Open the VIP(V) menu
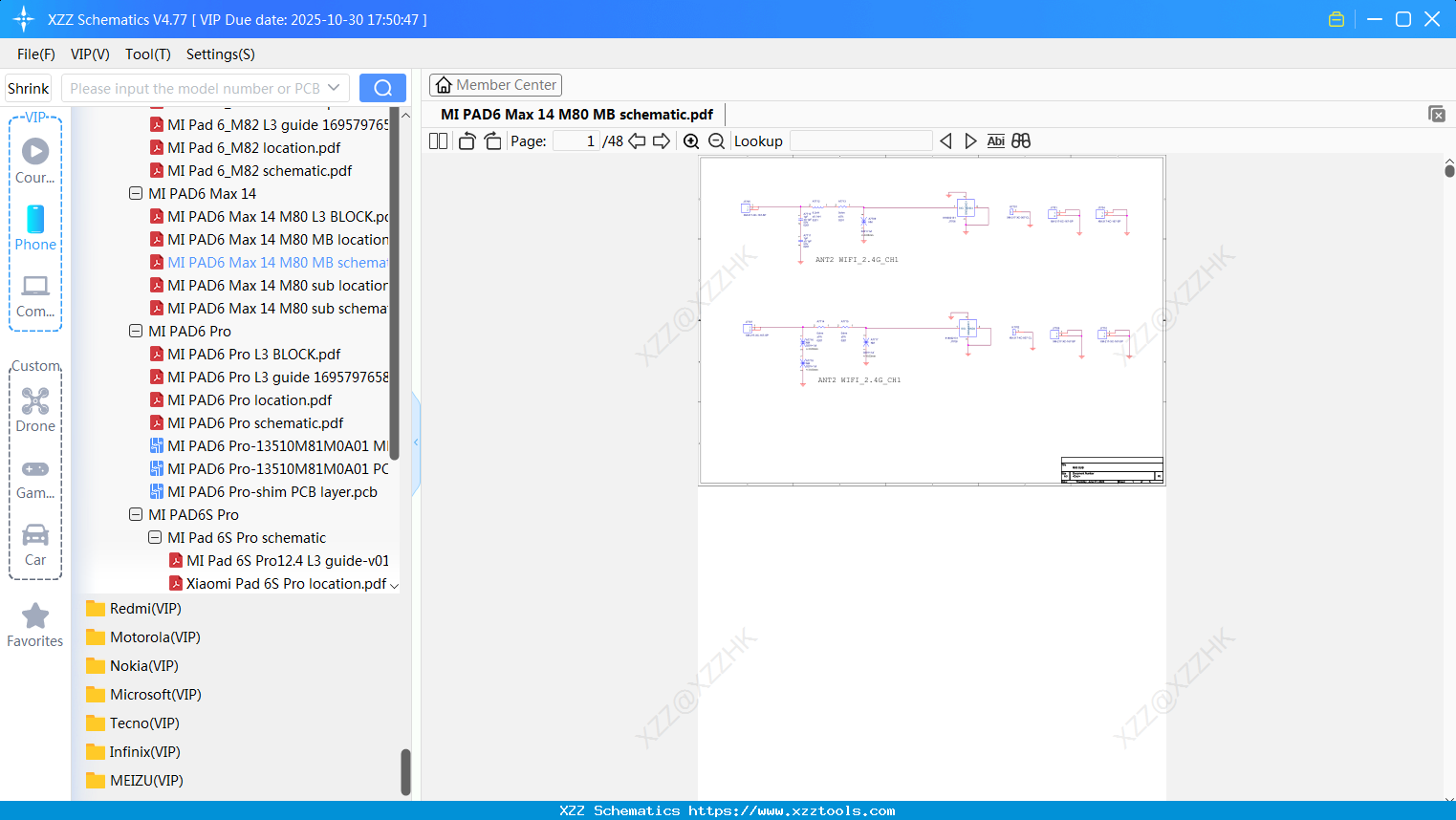 pos(90,54)
